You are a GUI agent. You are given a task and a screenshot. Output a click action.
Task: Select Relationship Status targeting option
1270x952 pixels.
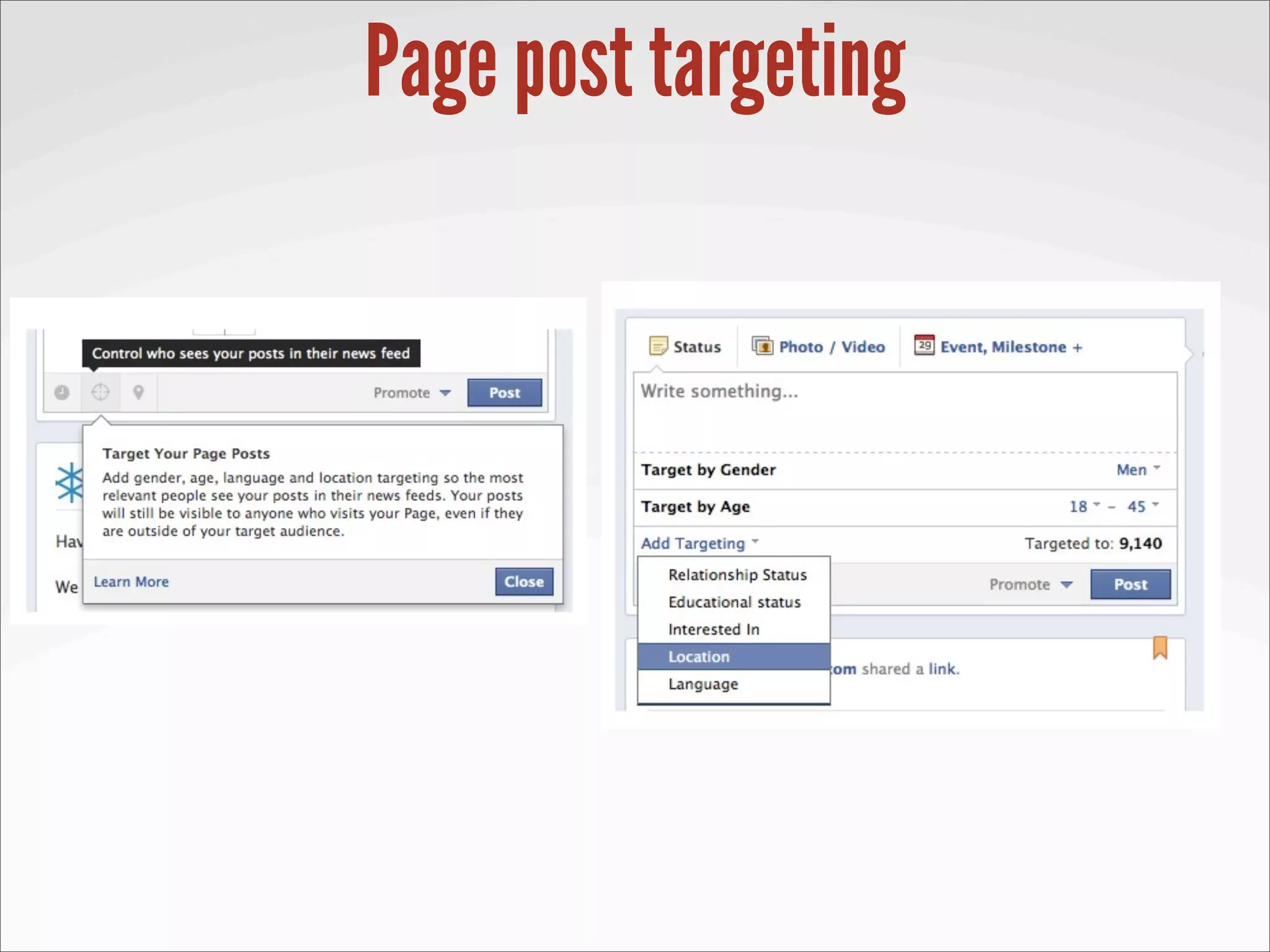coord(734,575)
